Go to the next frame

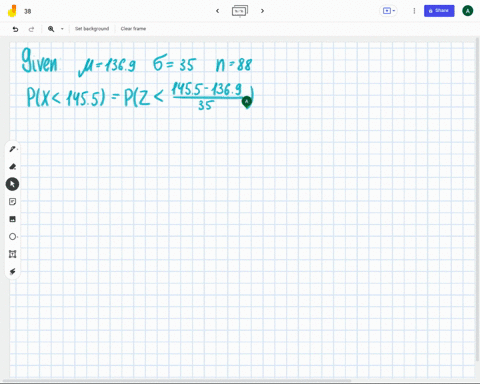coord(262,11)
